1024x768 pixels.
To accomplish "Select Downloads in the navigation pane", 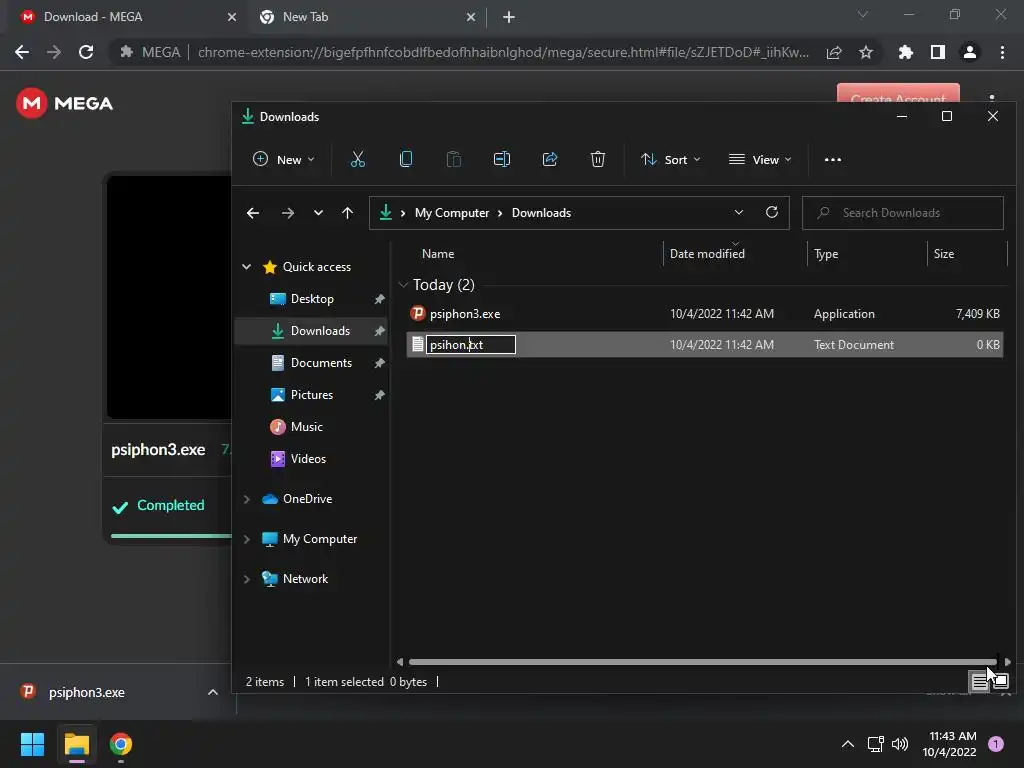I will (312, 330).
